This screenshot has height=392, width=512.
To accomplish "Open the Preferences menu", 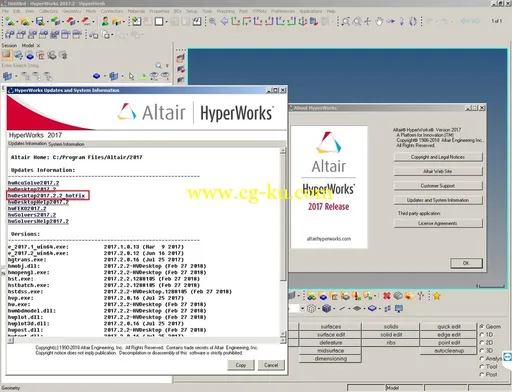I will 283,11.
